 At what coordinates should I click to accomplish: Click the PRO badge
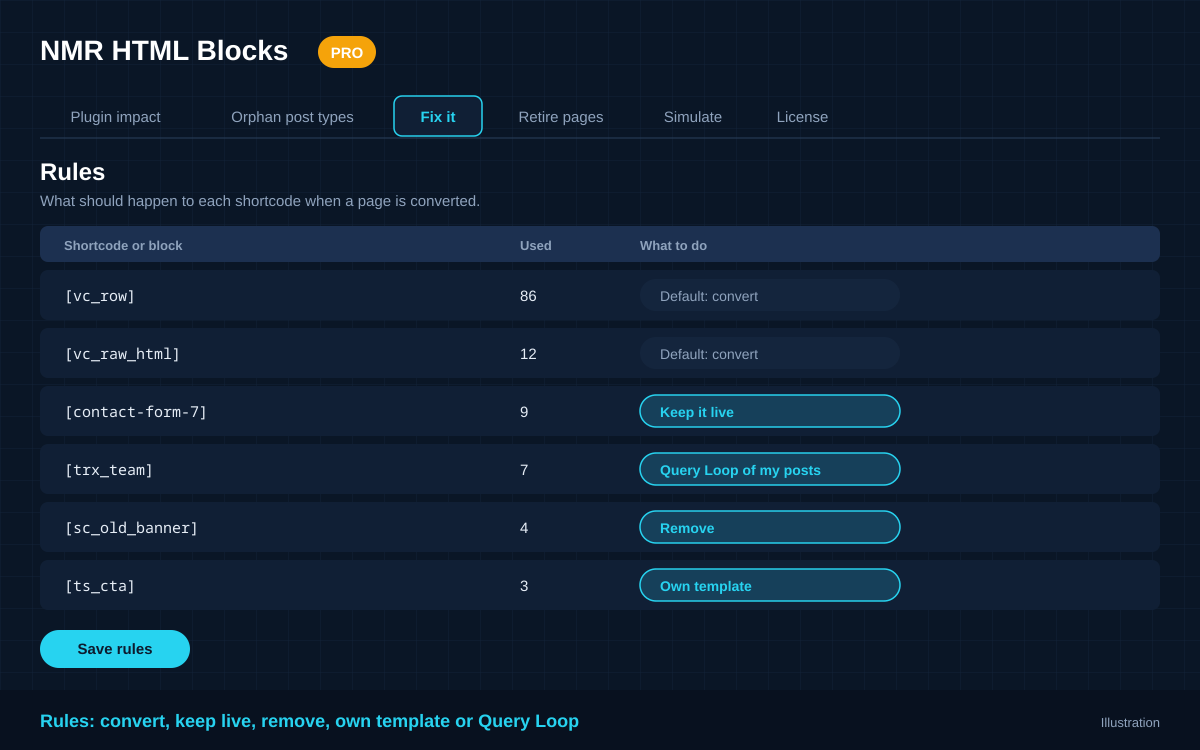click(347, 52)
